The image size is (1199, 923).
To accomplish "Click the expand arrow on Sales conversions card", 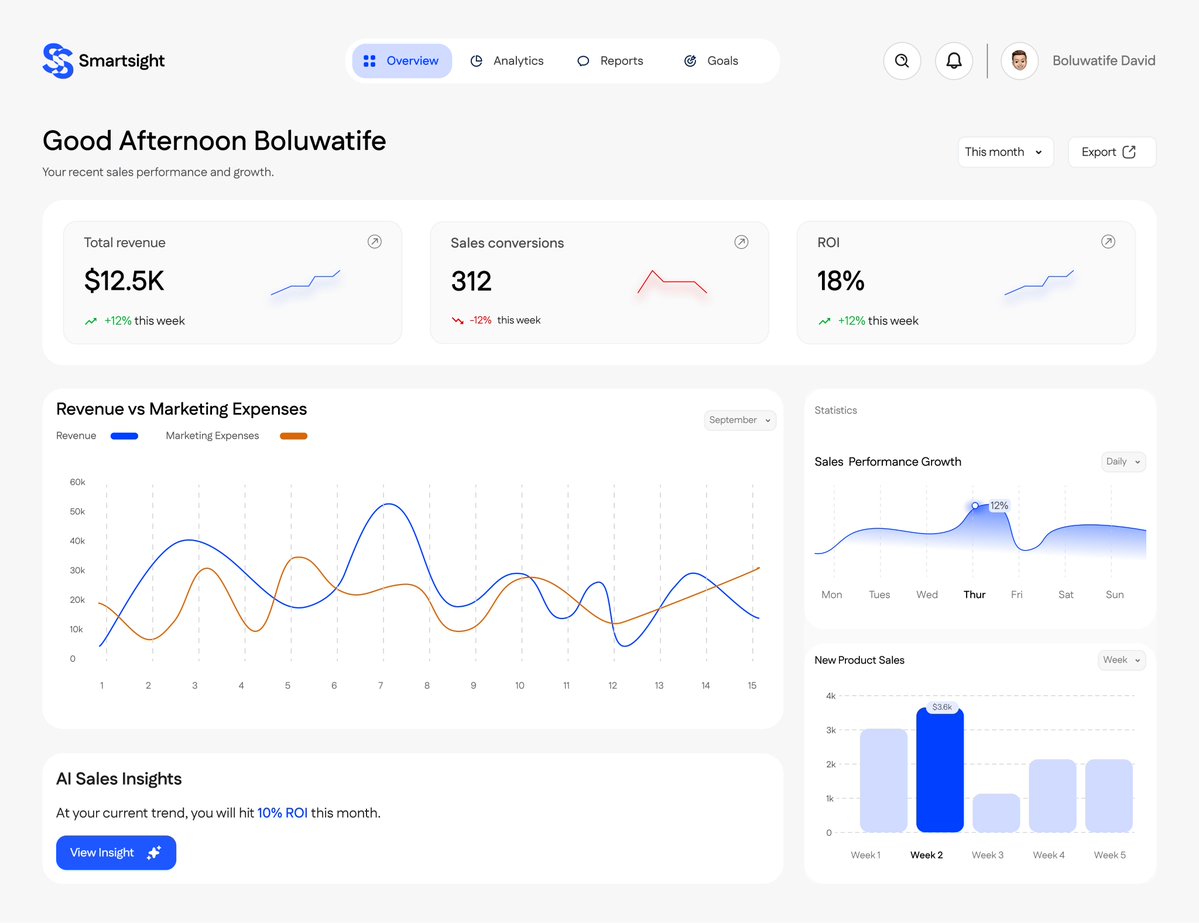I will point(741,241).
